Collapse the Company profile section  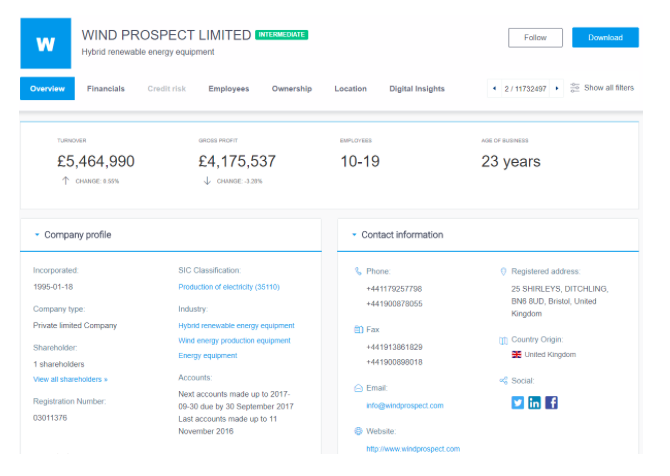(x=37, y=235)
